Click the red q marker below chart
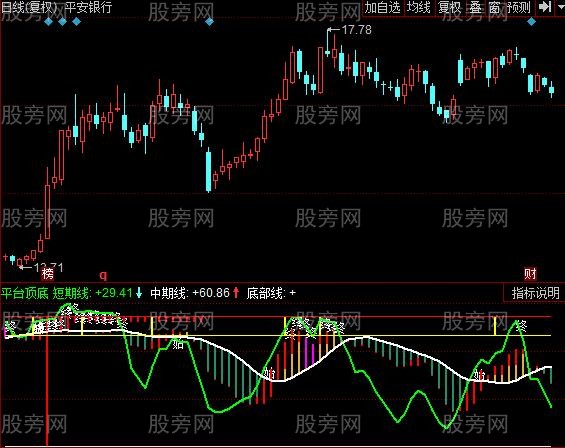Viewport: 565px width, 448px height. (x=103, y=276)
